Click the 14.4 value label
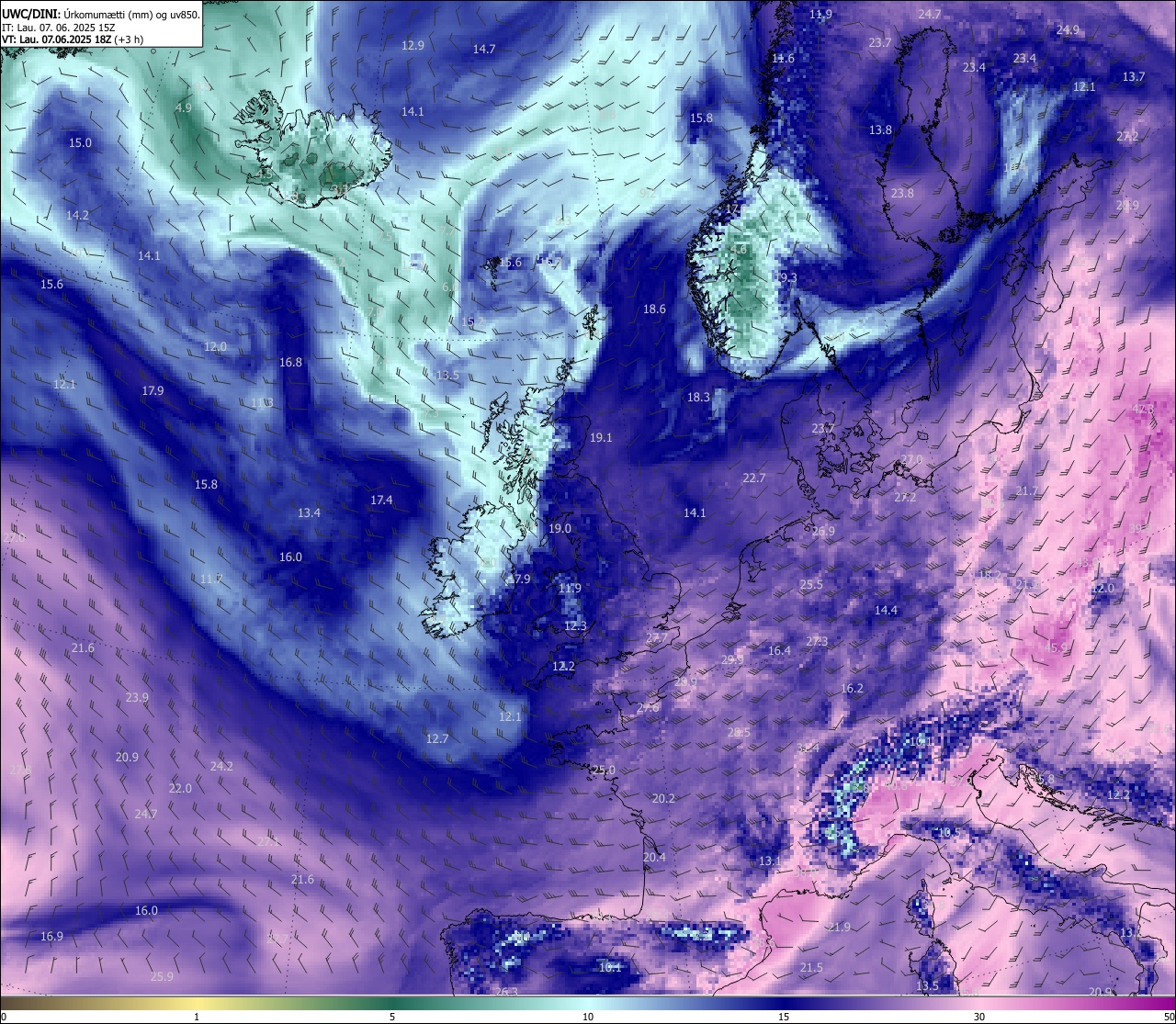1176x1024 pixels. pyautogui.click(x=886, y=610)
